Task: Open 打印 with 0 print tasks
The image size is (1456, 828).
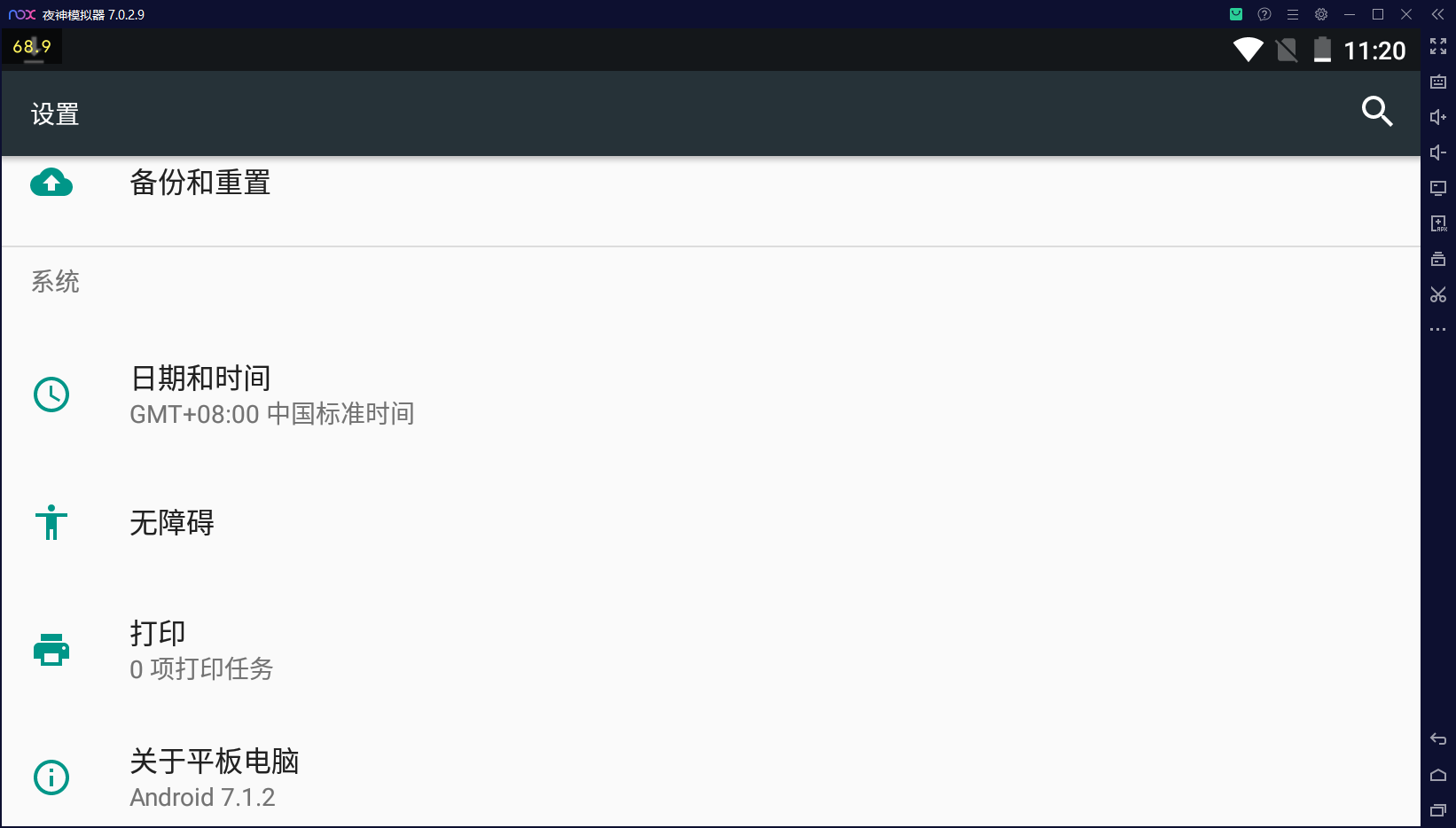Action: 711,650
